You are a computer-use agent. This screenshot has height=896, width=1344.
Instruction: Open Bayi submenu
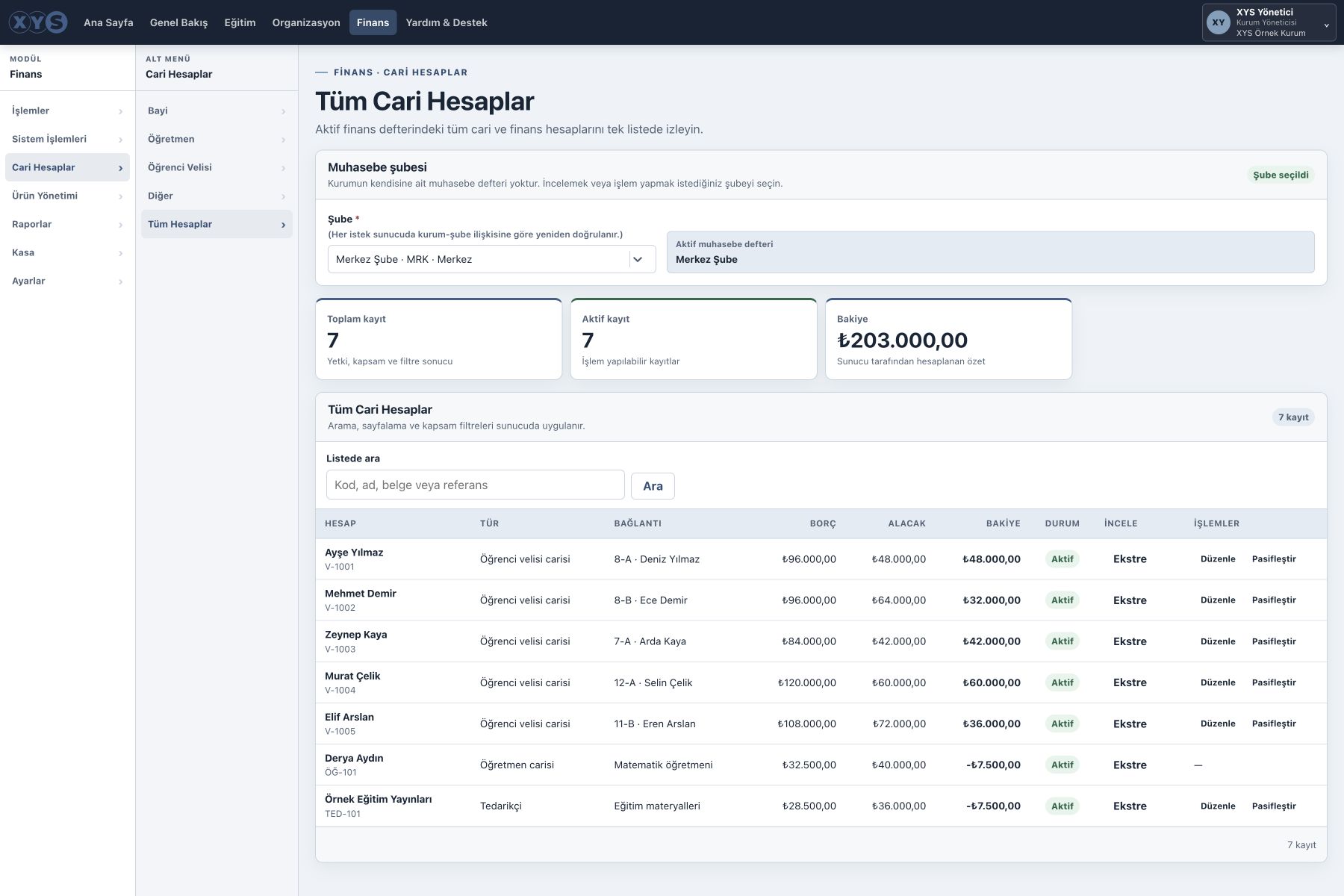(x=217, y=111)
